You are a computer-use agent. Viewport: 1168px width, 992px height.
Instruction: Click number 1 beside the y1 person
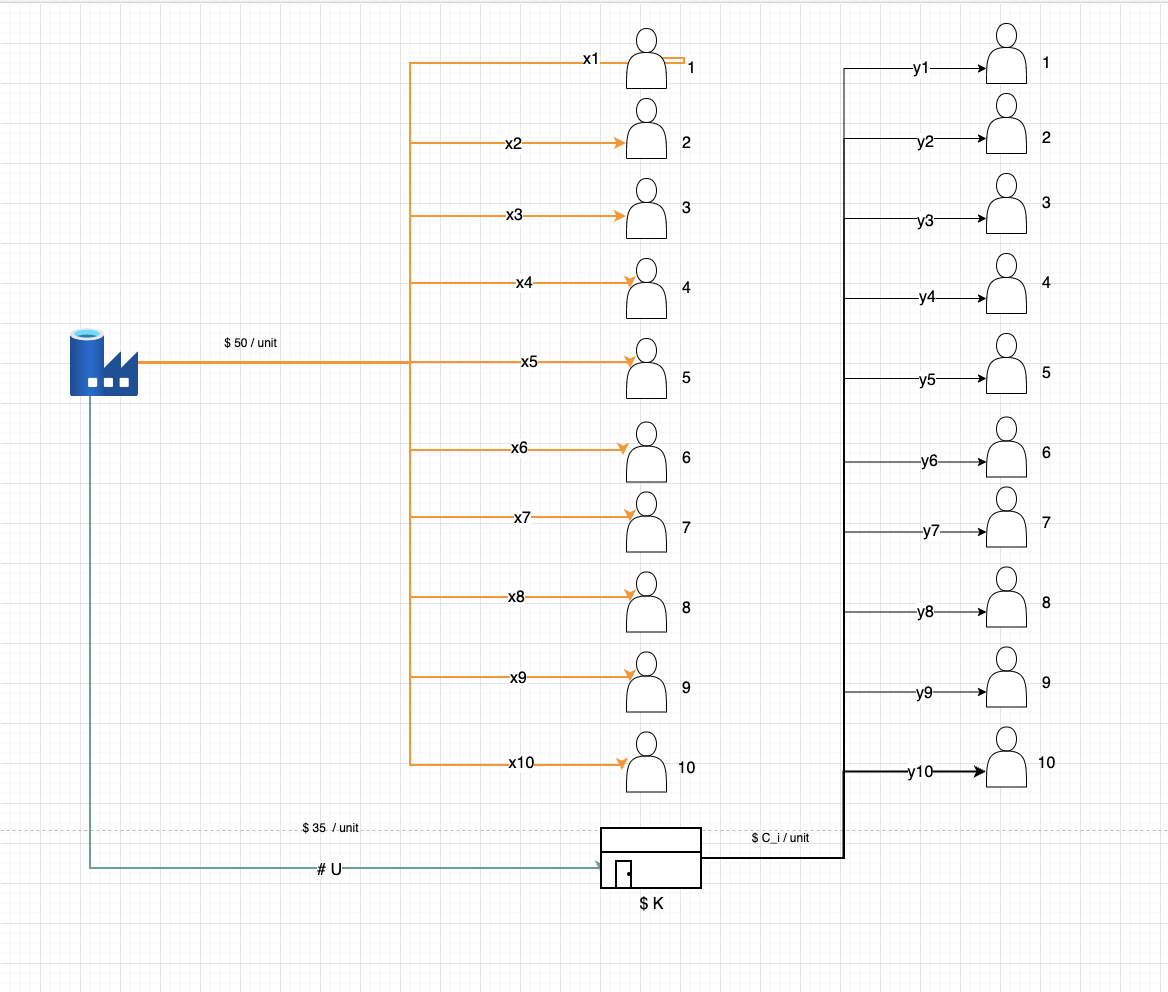click(1046, 63)
